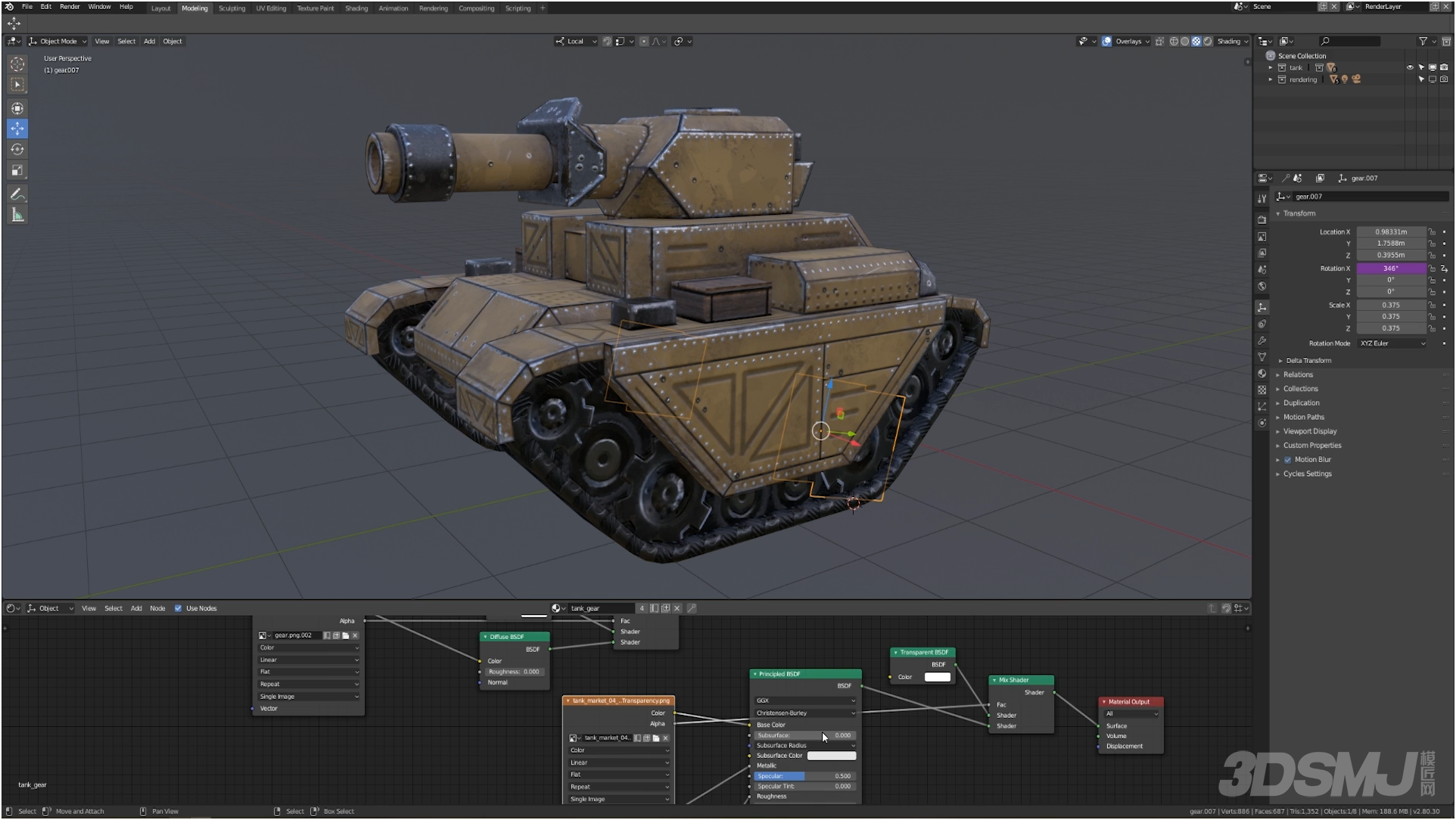The height and width of the screenshot is (820, 1456).
Task: Open the Scene properties tab
Action: point(1262,270)
